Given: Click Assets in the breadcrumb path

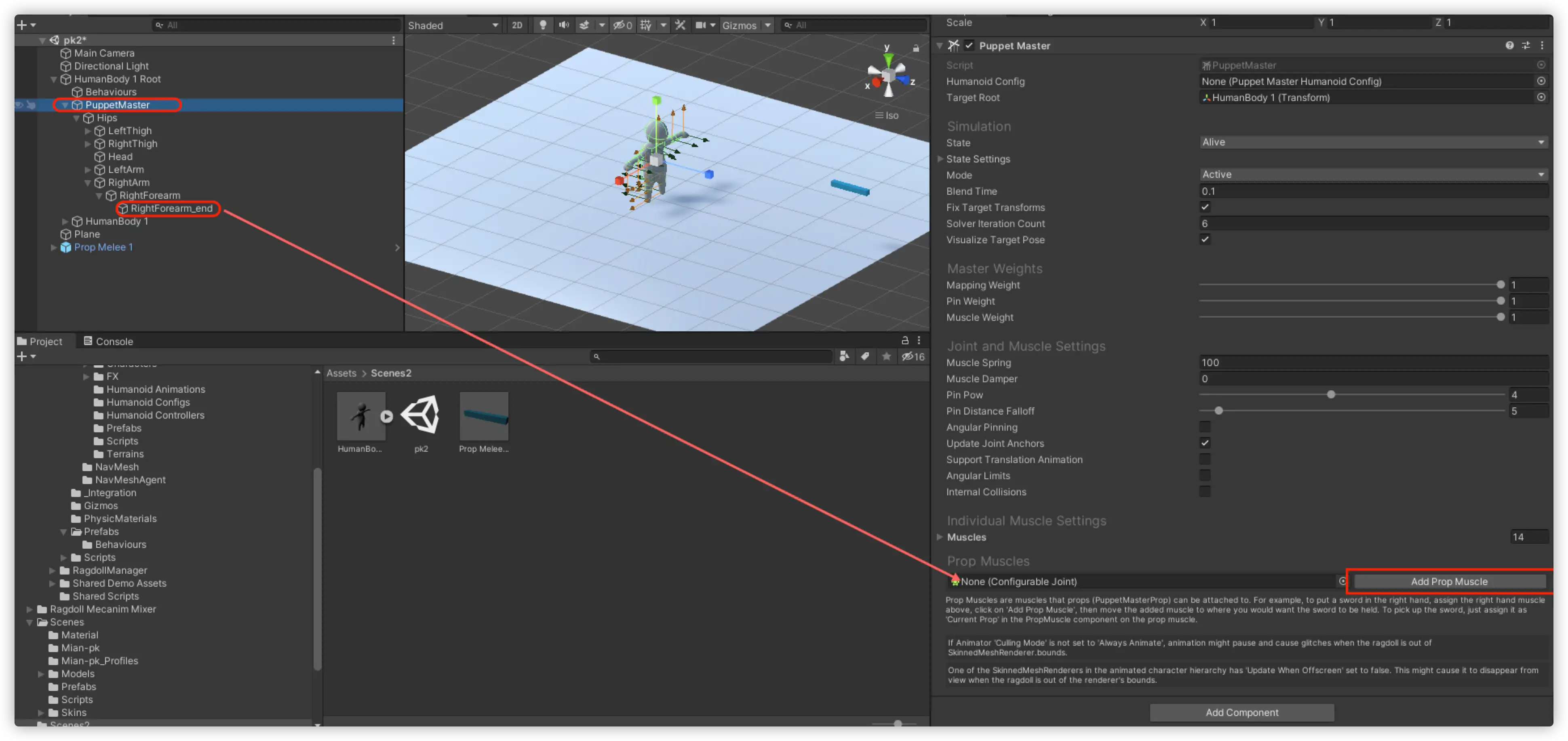Looking at the screenshot, I should (x=341, y=374).
